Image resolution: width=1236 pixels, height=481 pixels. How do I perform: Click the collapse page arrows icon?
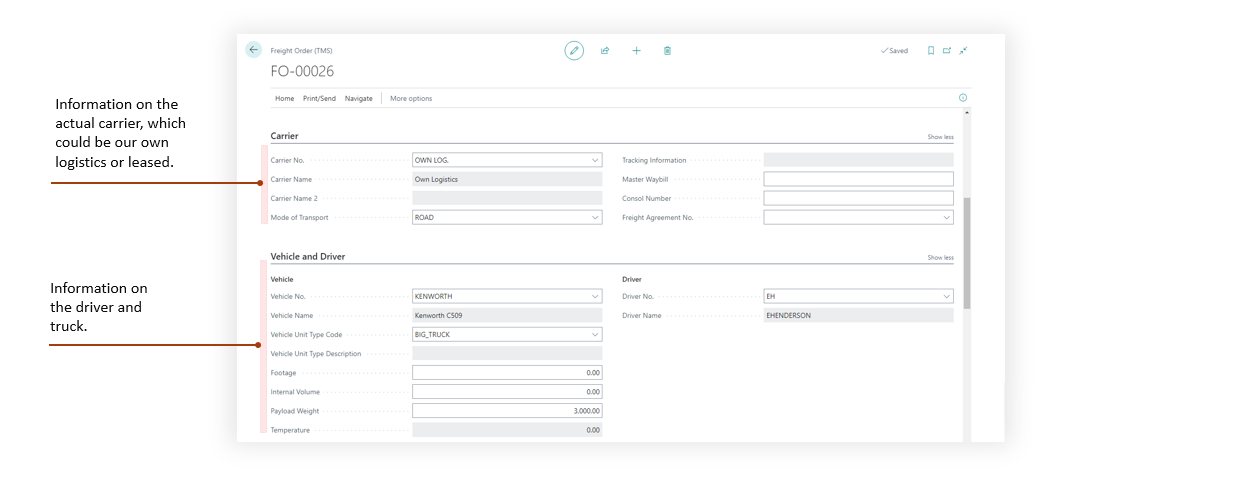[x=963, y=50]
